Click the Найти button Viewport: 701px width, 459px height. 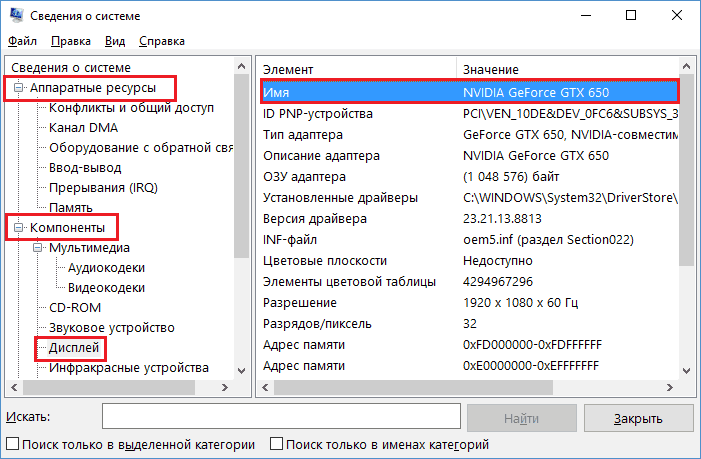[522, 418]
